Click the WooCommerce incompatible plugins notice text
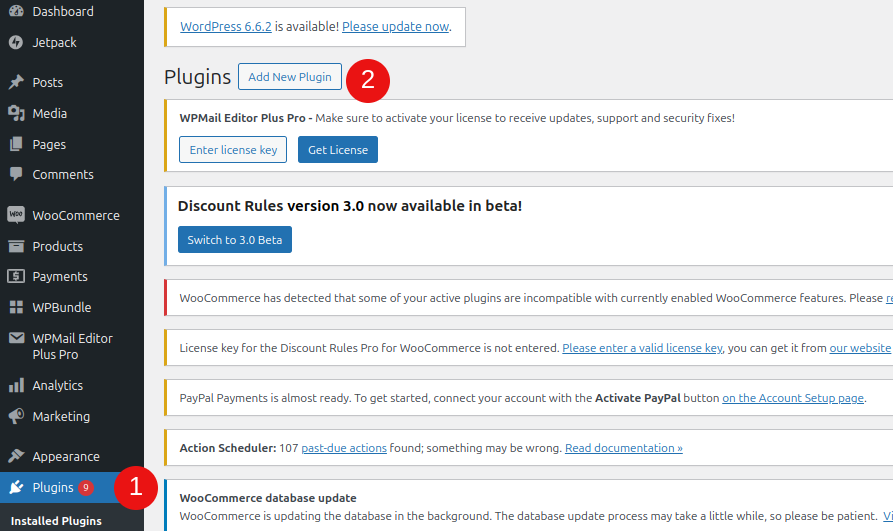This screenshot has height=531, width=893. pyautogui.click(x=536, y=298)
